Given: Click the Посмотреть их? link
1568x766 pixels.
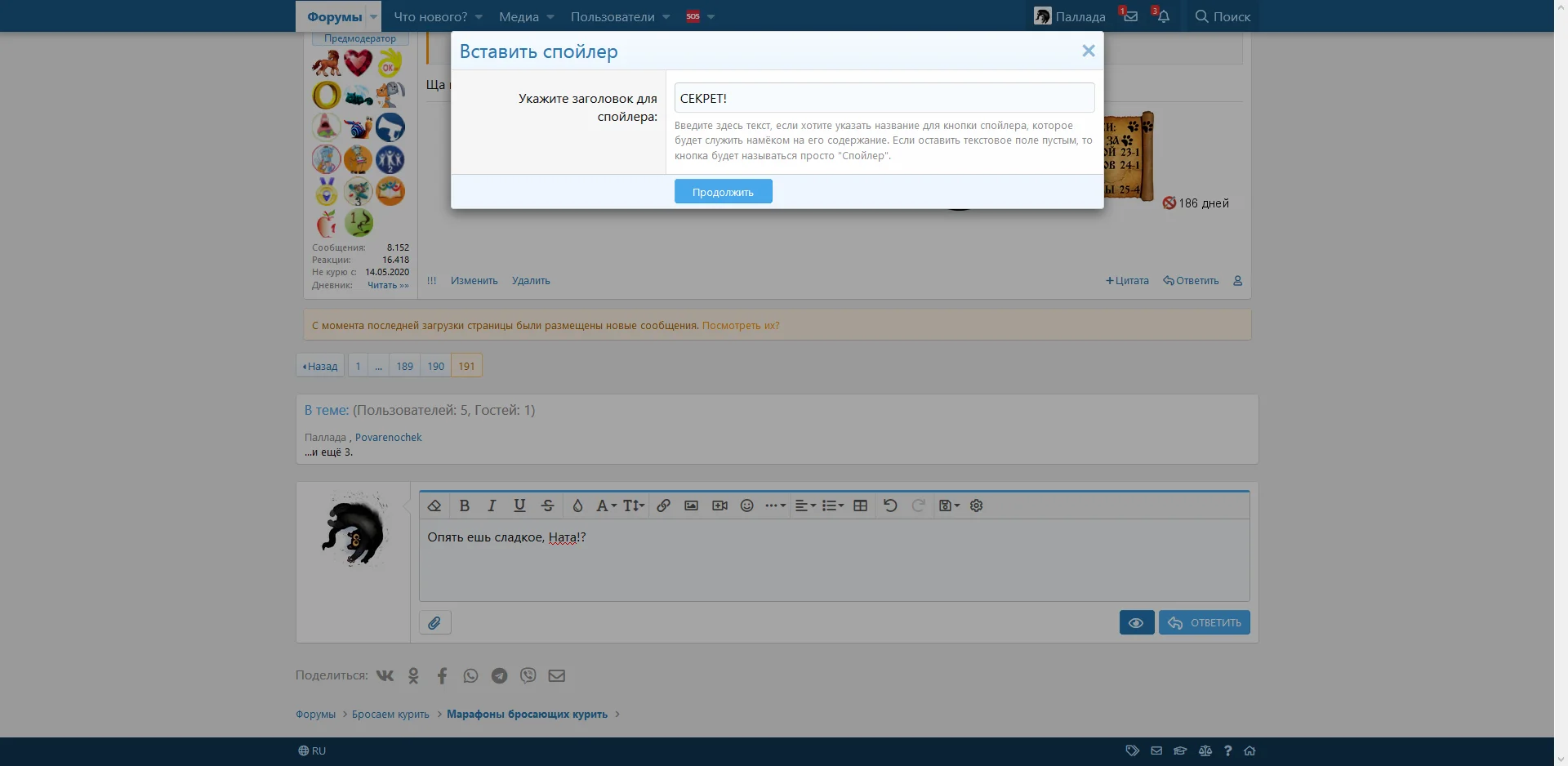Looking at the screenshot, I should 741,325.
